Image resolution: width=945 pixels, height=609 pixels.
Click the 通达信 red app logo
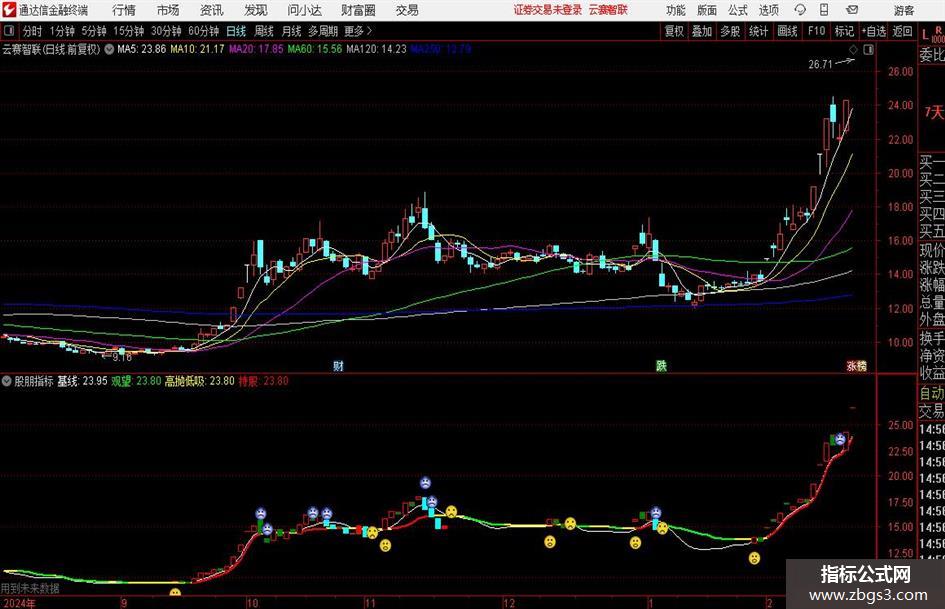[x=9, y=10]
